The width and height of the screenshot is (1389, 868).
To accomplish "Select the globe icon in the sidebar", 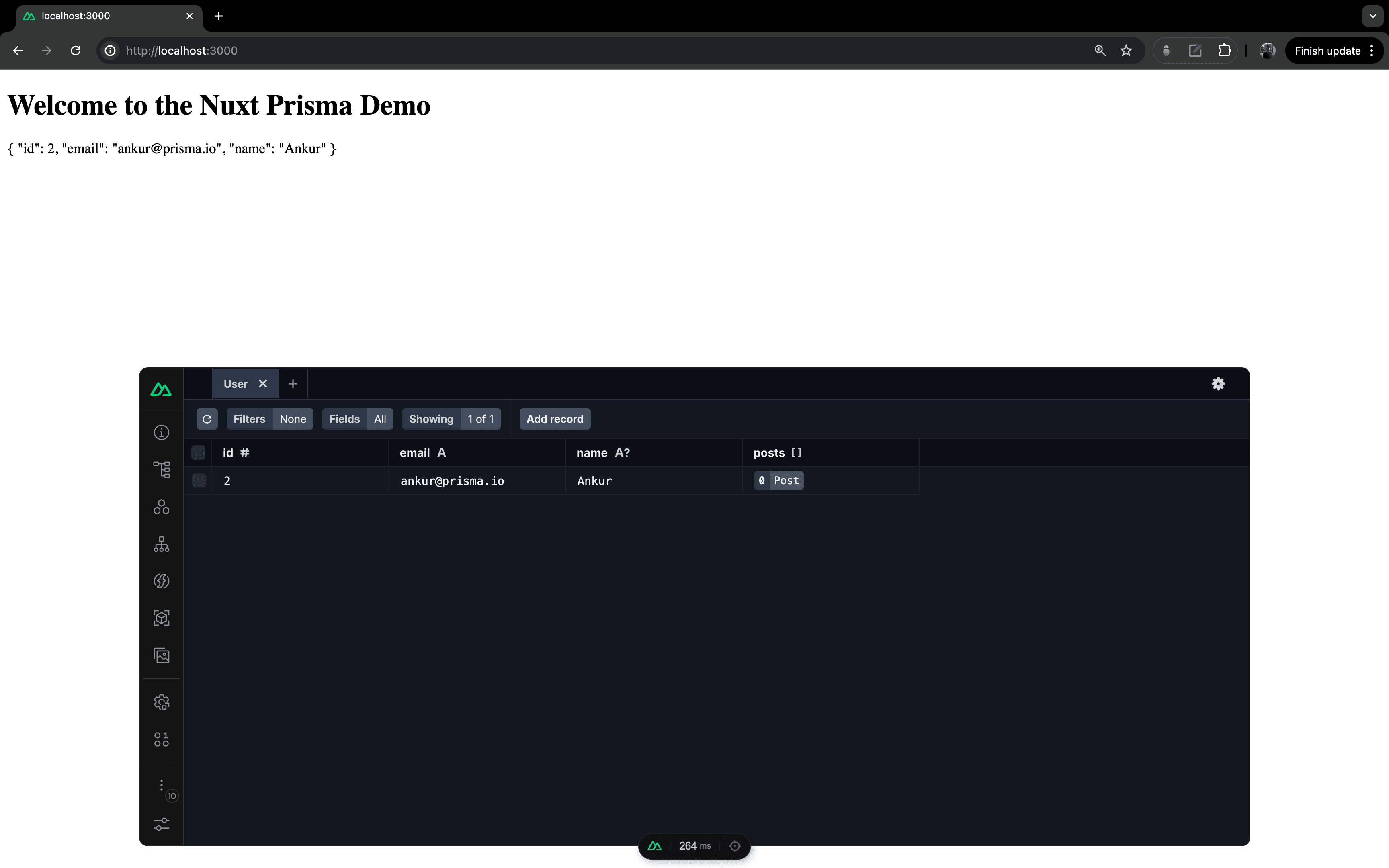I will [161, 581].
